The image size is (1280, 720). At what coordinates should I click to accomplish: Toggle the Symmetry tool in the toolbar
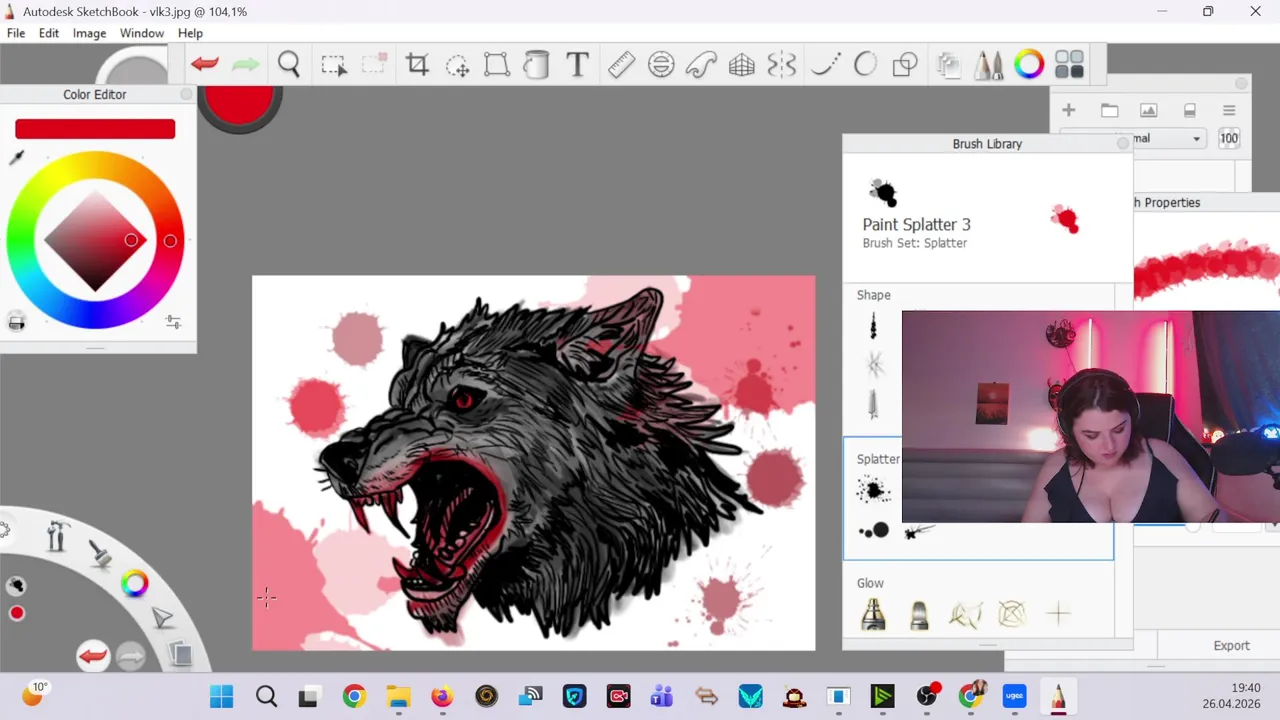pyautogui.click(x=781, y=66)
